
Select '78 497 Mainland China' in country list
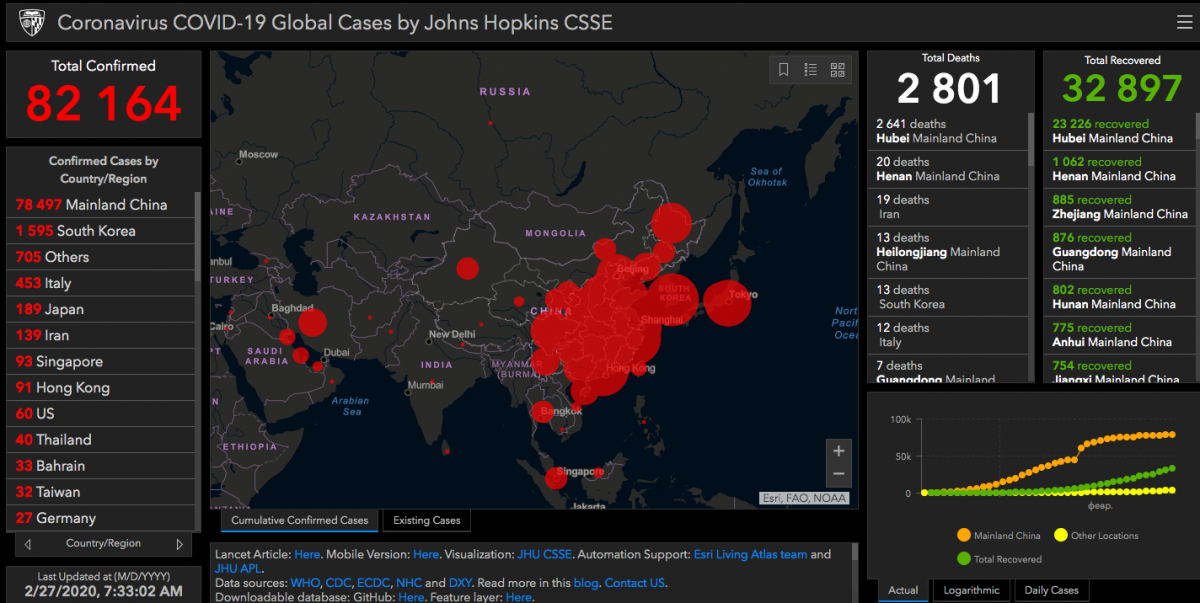tap(100, 205)
